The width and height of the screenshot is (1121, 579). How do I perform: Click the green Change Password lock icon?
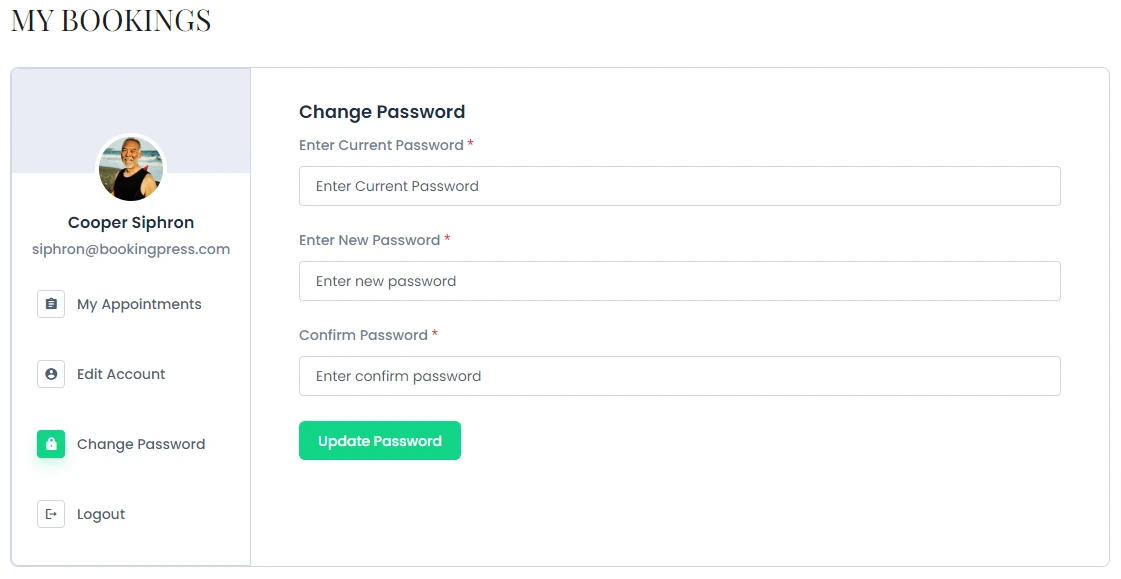(x=51, y=444)
